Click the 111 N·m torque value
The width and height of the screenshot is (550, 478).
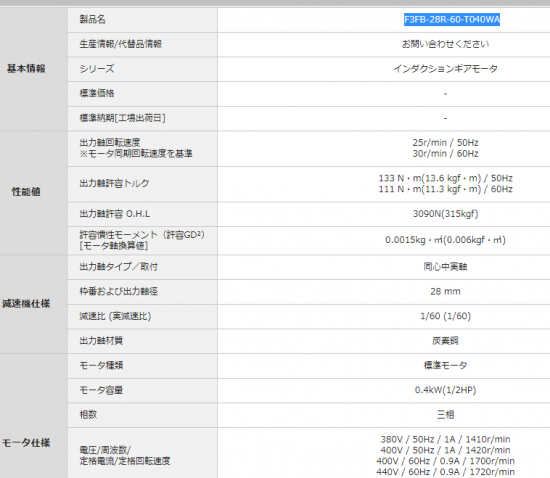click(445, 189)
